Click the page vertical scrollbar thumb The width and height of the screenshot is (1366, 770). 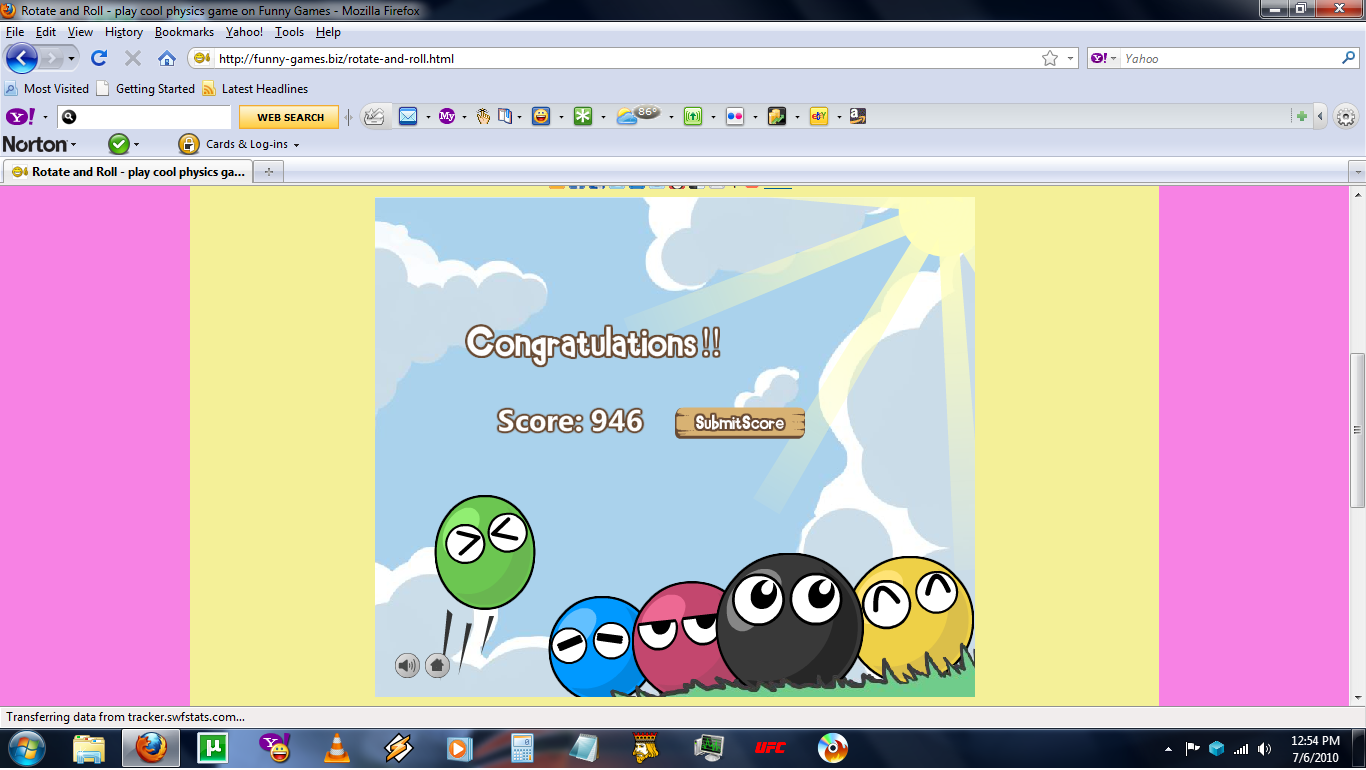pyautogui.click(x=1357, y=430)
